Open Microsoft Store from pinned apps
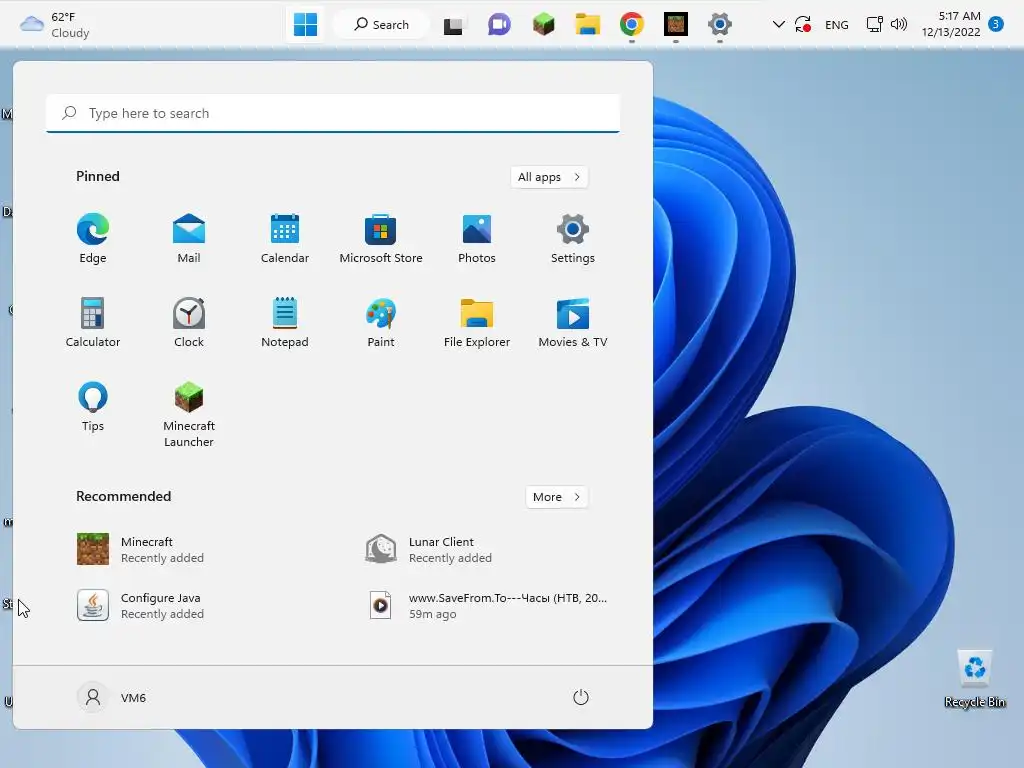The height and width of the screenshot is (768, 1024). coord(381,238)
